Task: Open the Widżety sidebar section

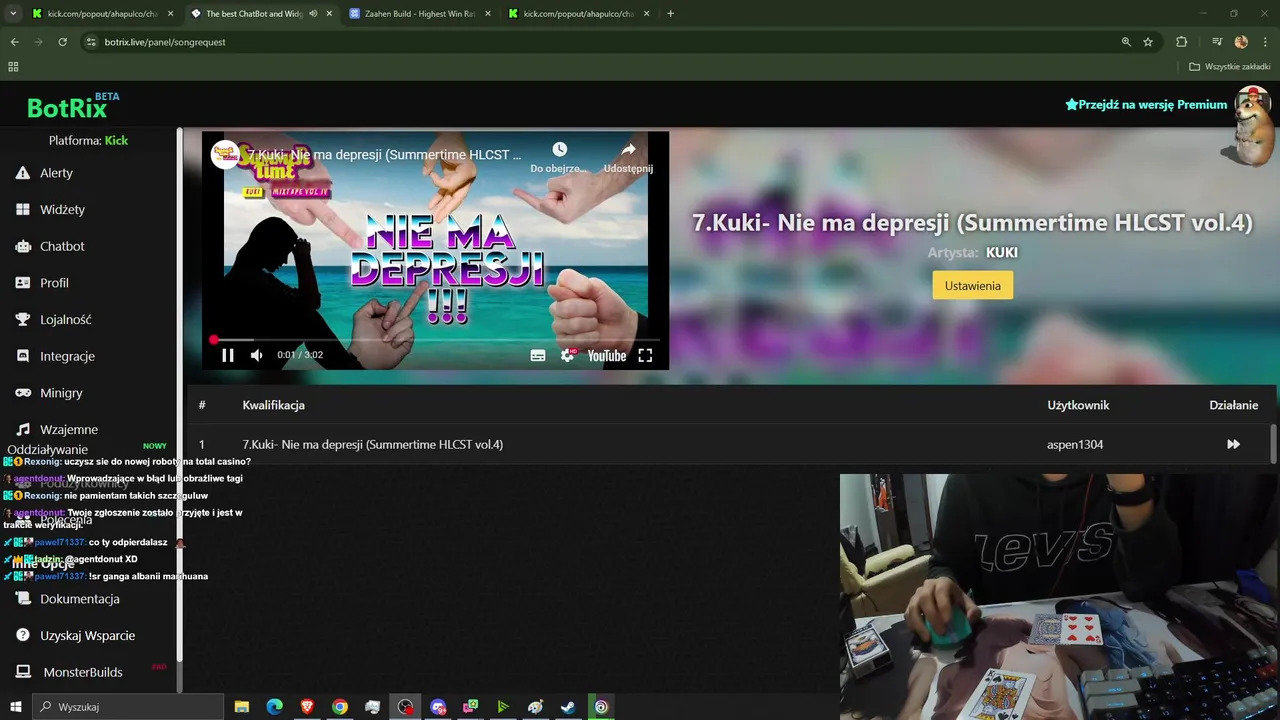Action: click(x=50, y=210)
